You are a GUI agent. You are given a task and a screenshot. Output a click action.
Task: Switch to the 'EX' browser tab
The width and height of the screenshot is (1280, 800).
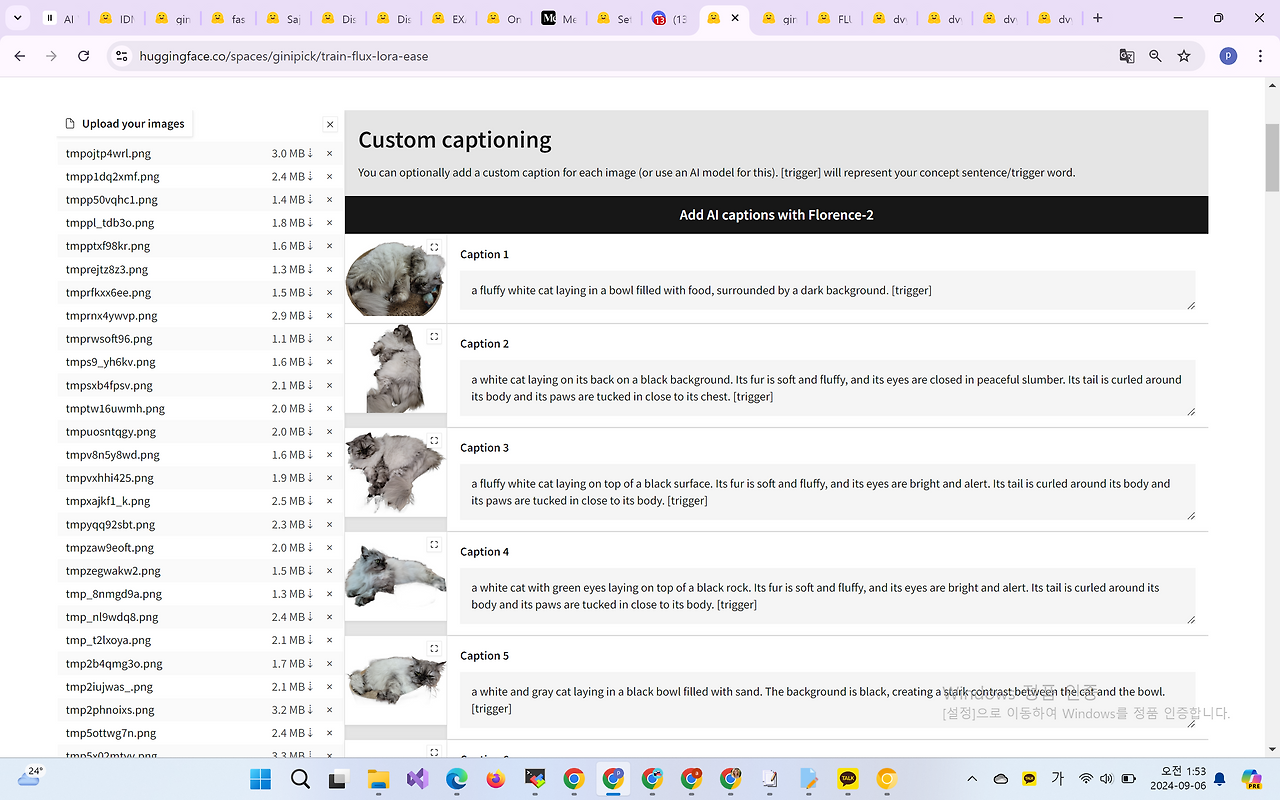coord(450,18)
